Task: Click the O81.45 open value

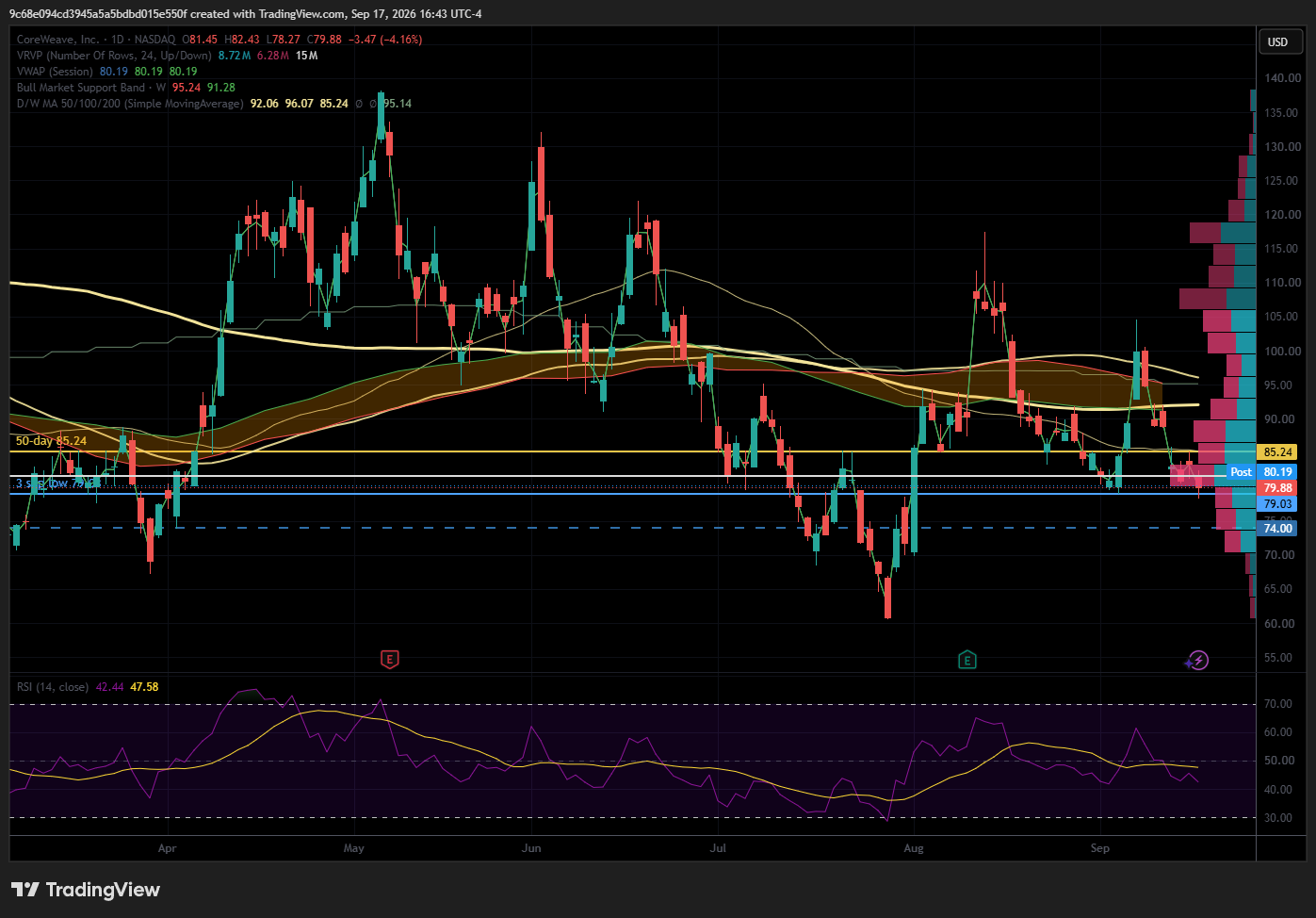Action: click(x=200, y=40)
